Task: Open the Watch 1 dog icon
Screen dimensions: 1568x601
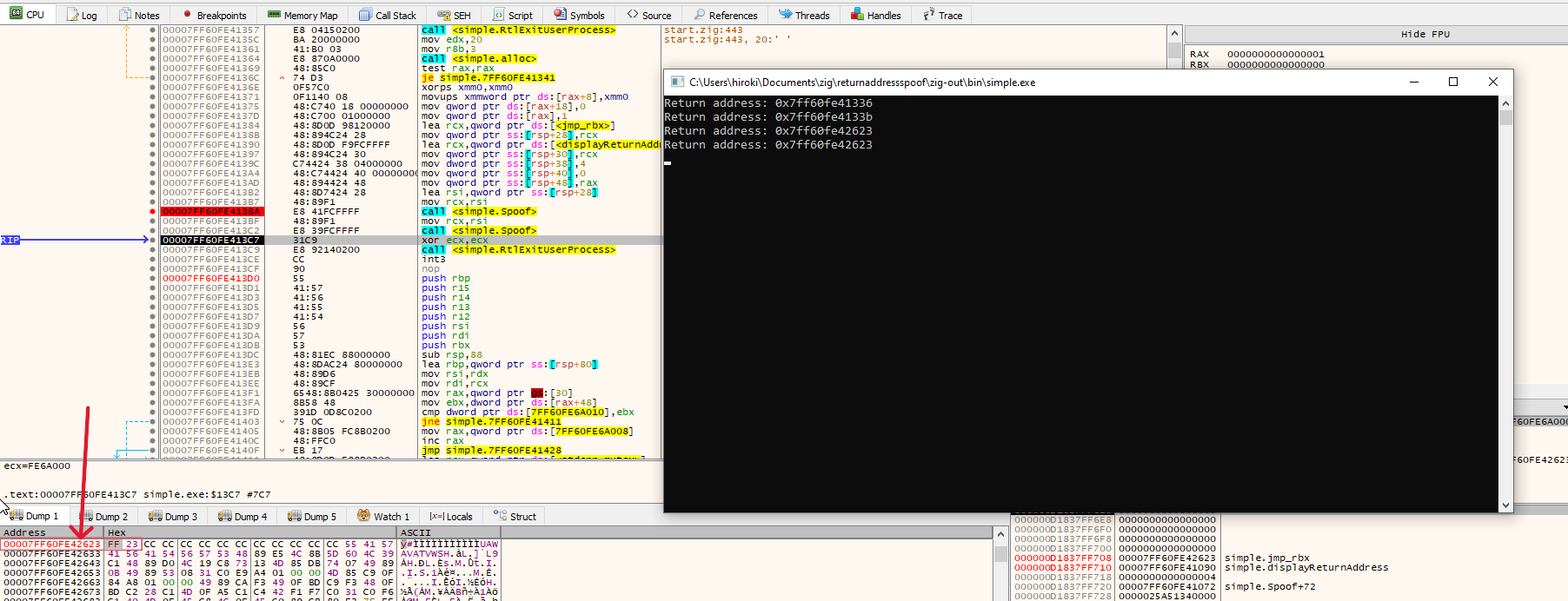Action: pyautogui.click(x=364, y=516)
